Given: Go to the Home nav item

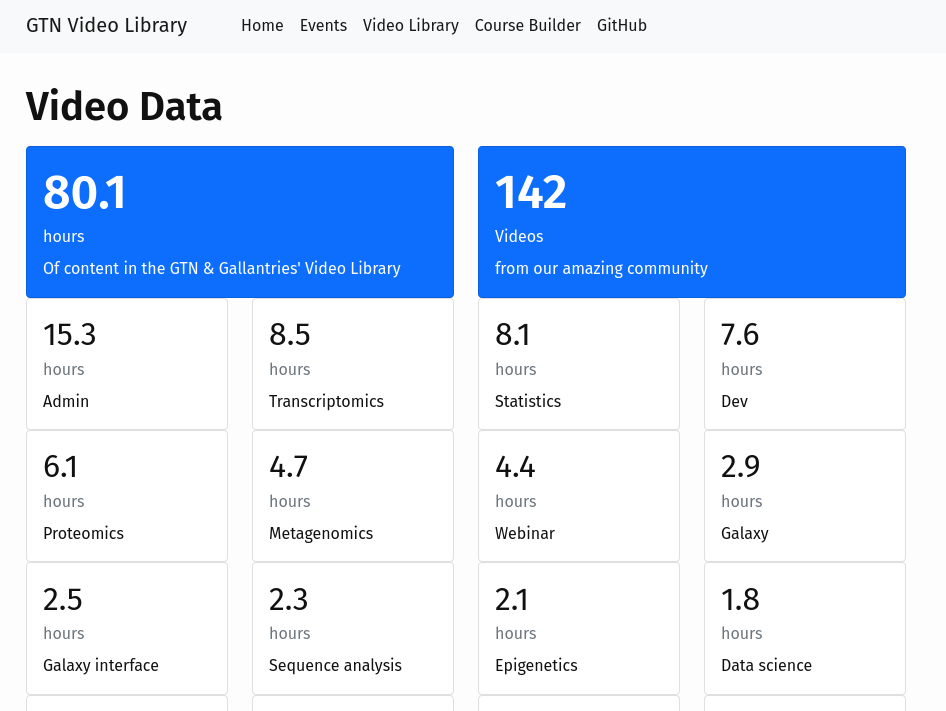Looking at the screenshot, I should (x=262, y=25).
